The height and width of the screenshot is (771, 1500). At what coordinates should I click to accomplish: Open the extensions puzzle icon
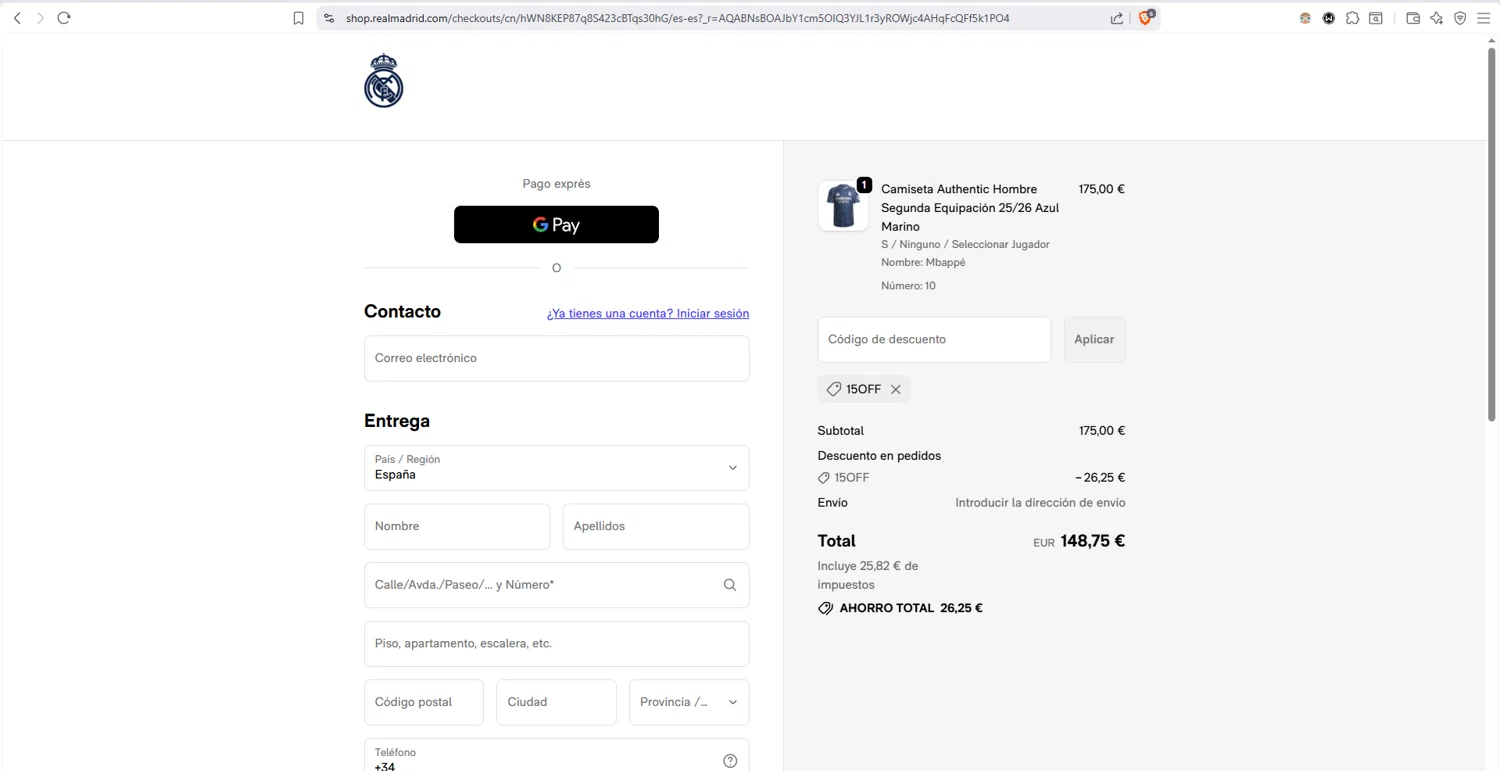[x=1352, y=18]
